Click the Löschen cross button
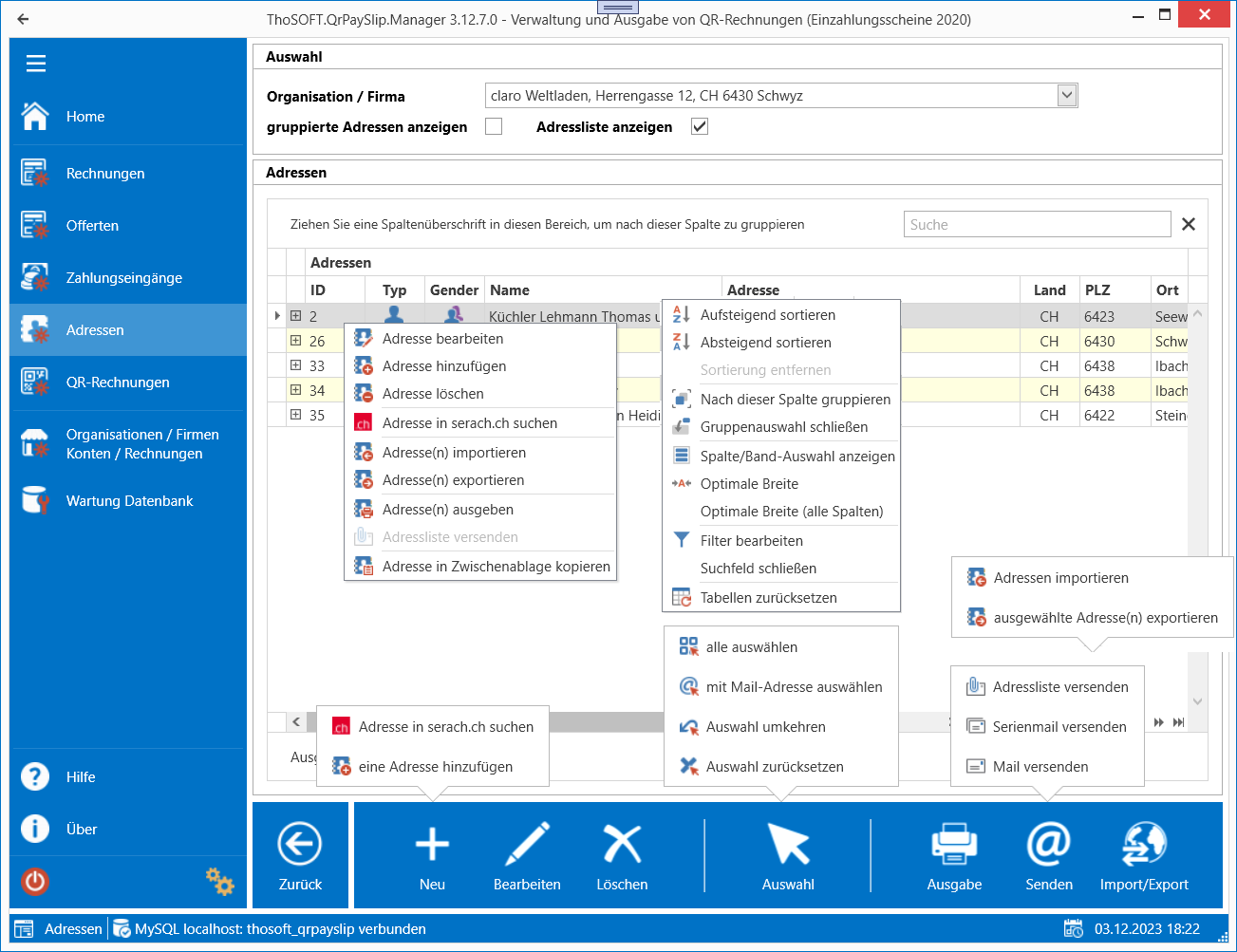 622,855
